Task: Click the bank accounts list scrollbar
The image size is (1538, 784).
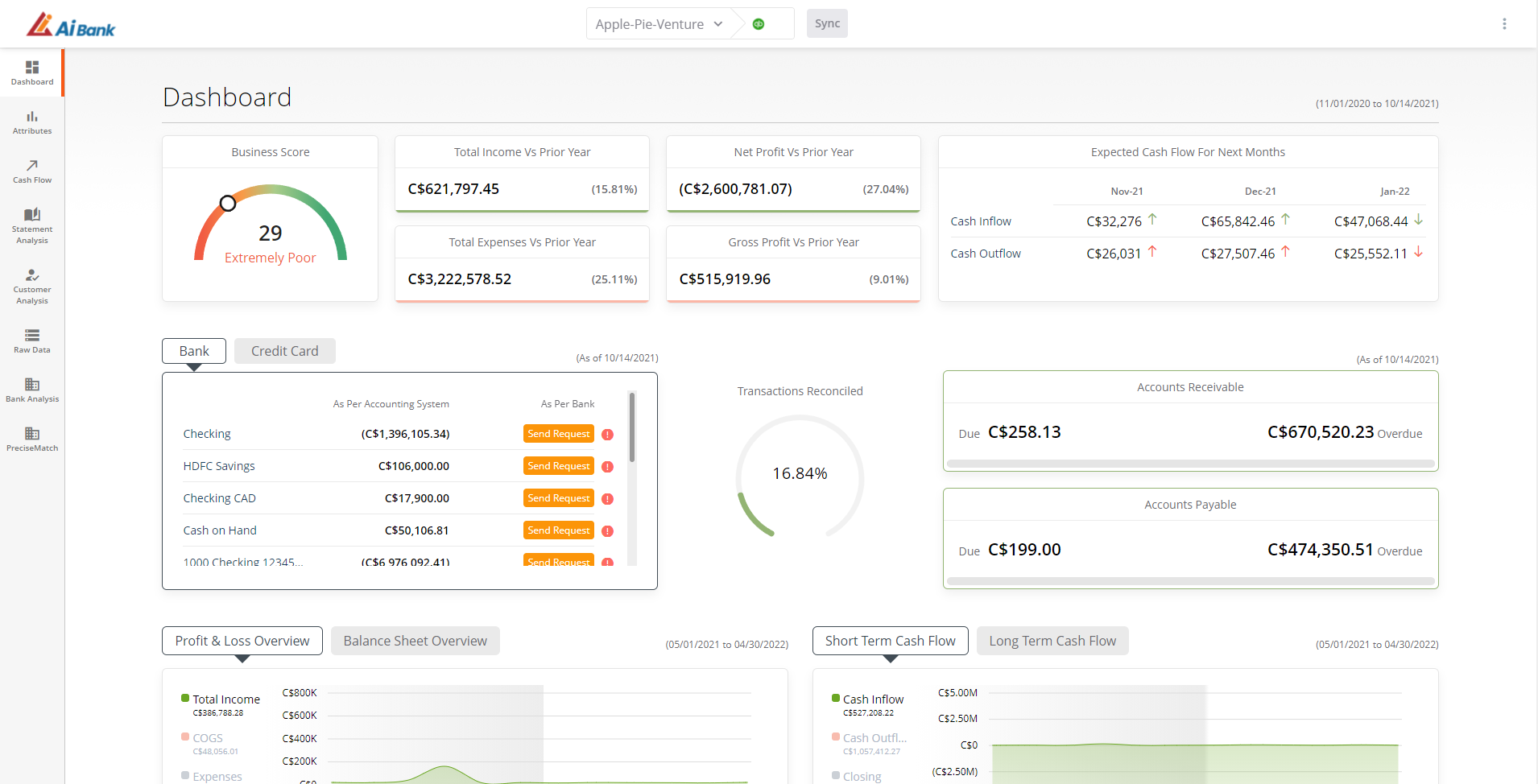Action: [632, 427]
